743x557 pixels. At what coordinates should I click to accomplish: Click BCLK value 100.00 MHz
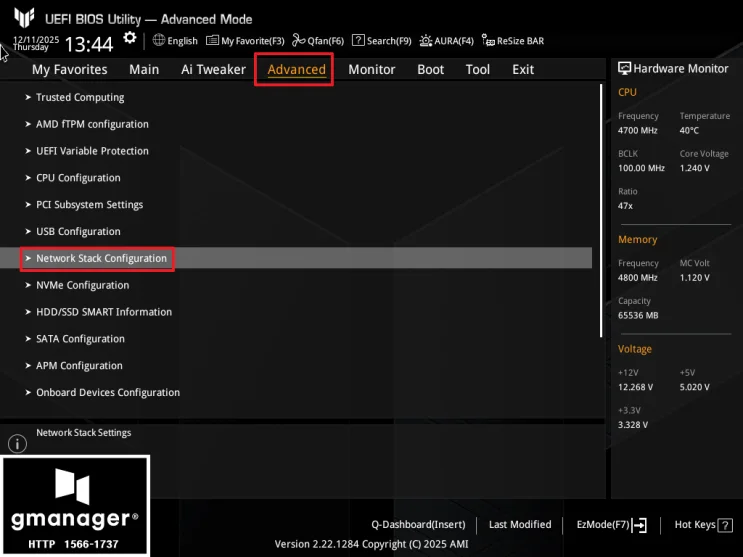(641, 168)
